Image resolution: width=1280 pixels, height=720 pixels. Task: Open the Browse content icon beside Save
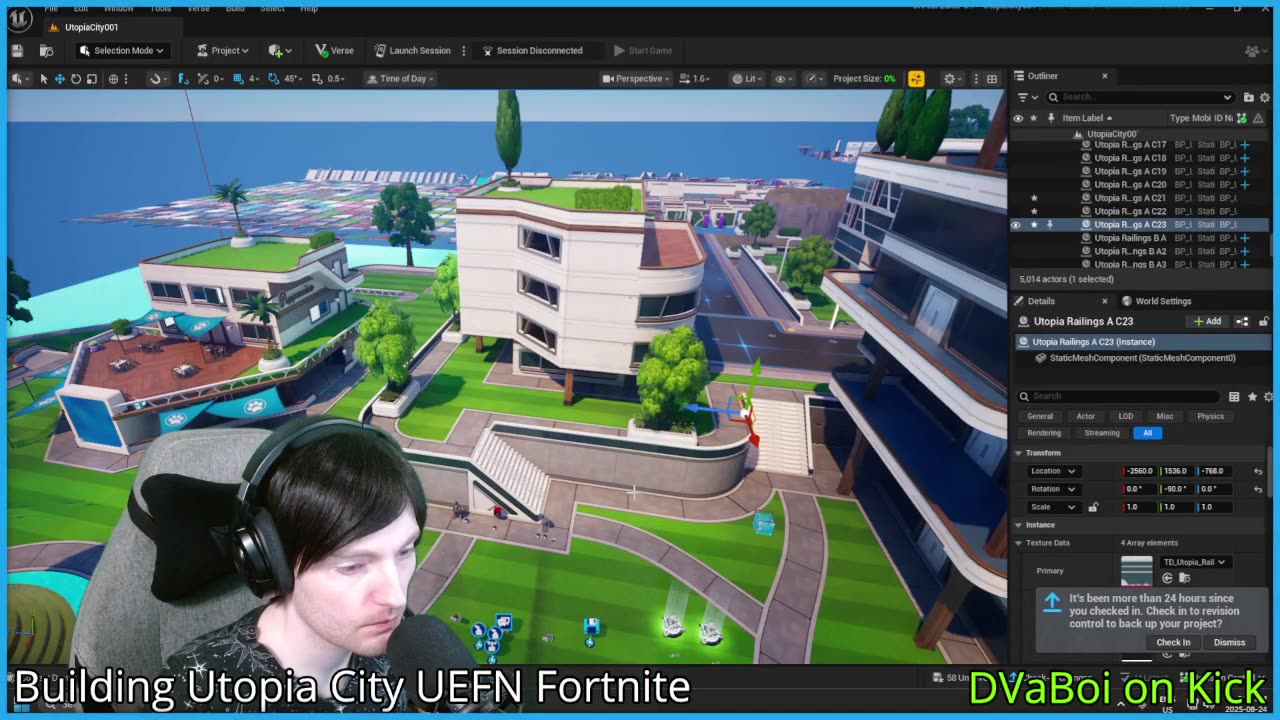[x=46, y=50]
